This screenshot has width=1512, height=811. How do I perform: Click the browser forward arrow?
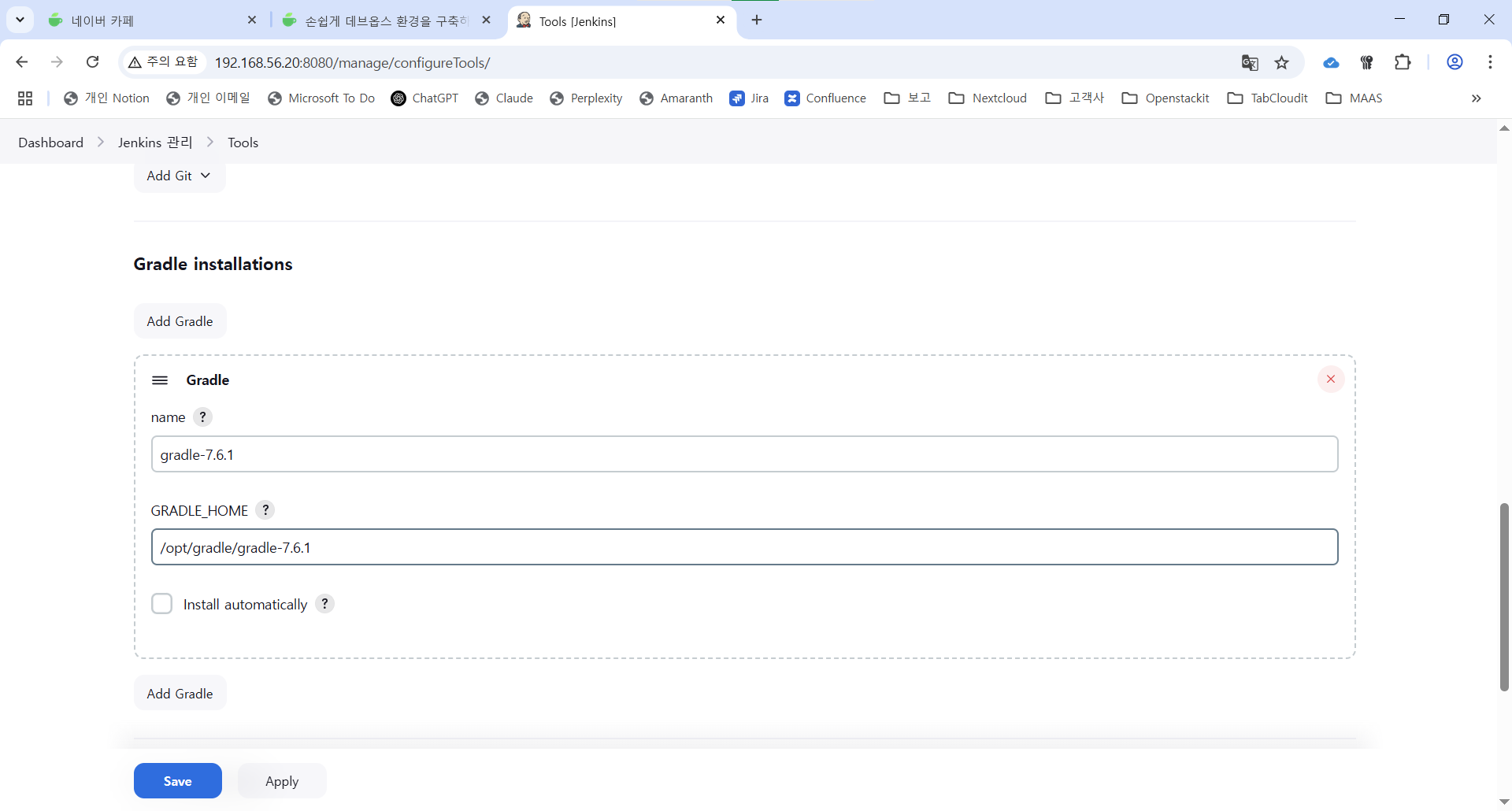57,62
